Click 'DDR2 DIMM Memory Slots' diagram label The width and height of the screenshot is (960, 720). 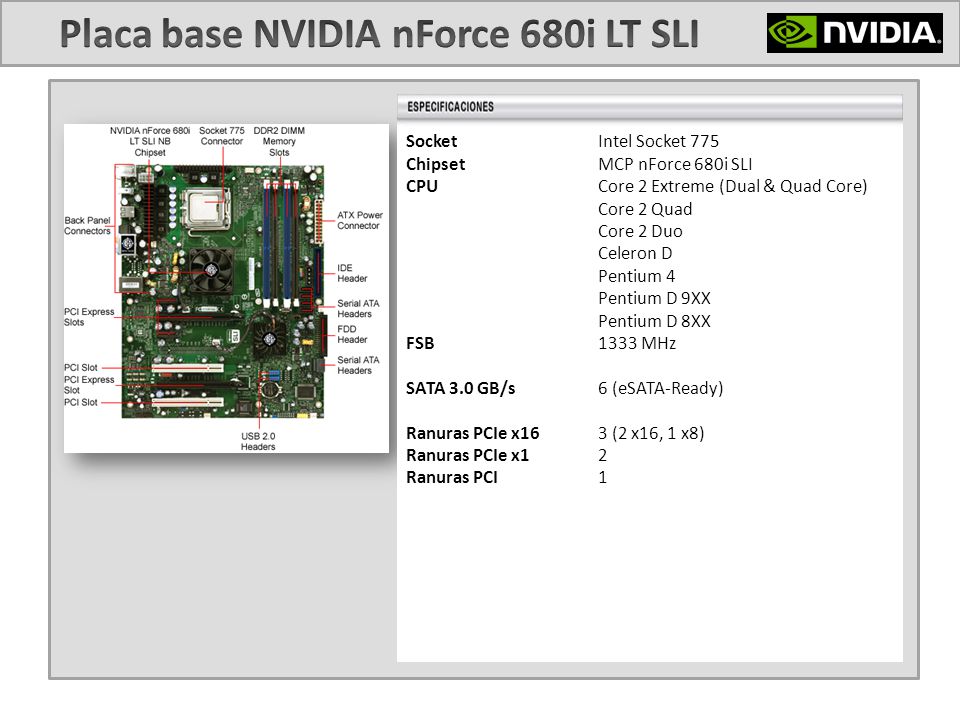(279, 141)
